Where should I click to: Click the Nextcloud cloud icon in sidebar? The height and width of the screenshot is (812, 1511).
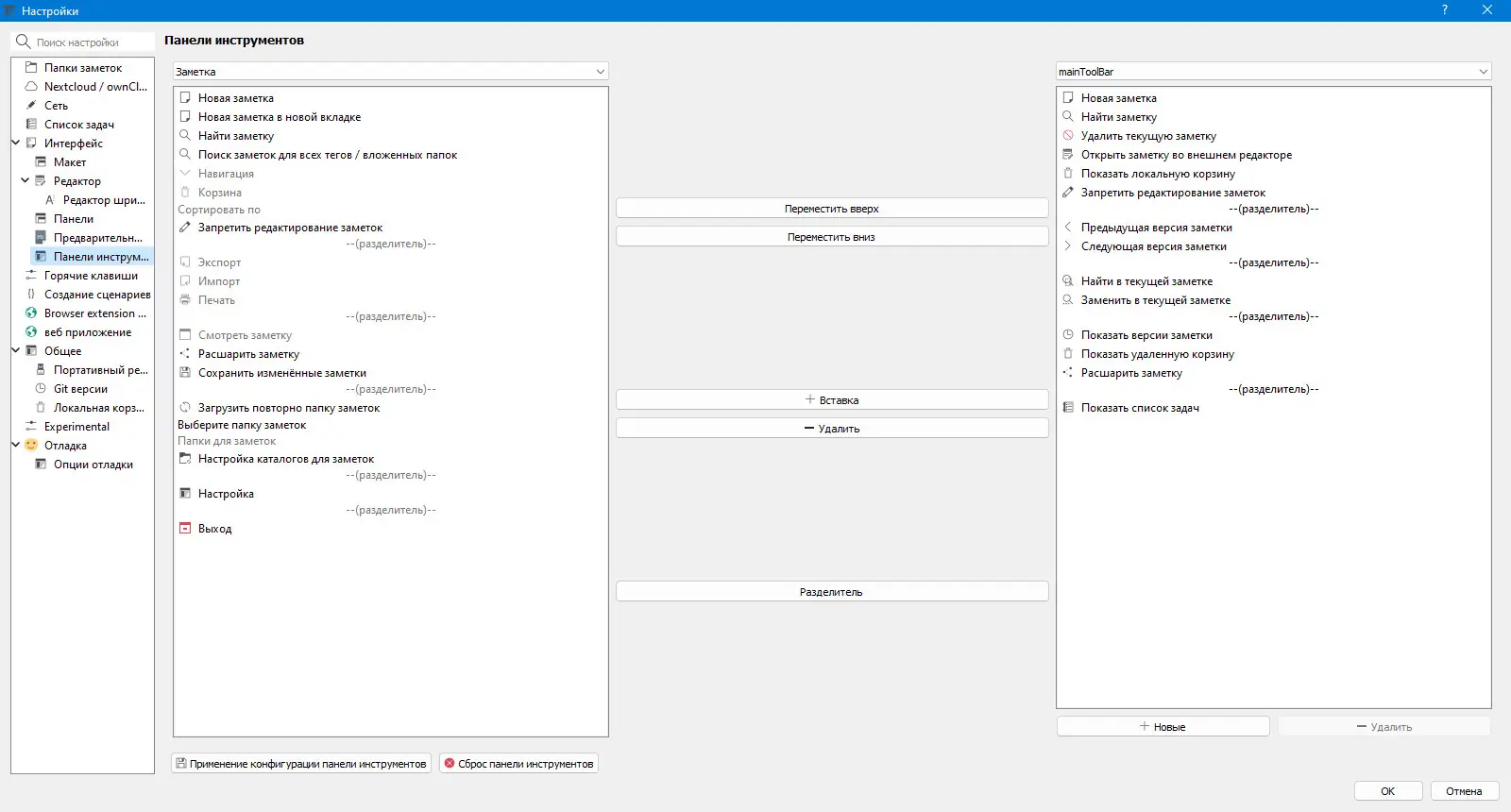click(31, 87)
